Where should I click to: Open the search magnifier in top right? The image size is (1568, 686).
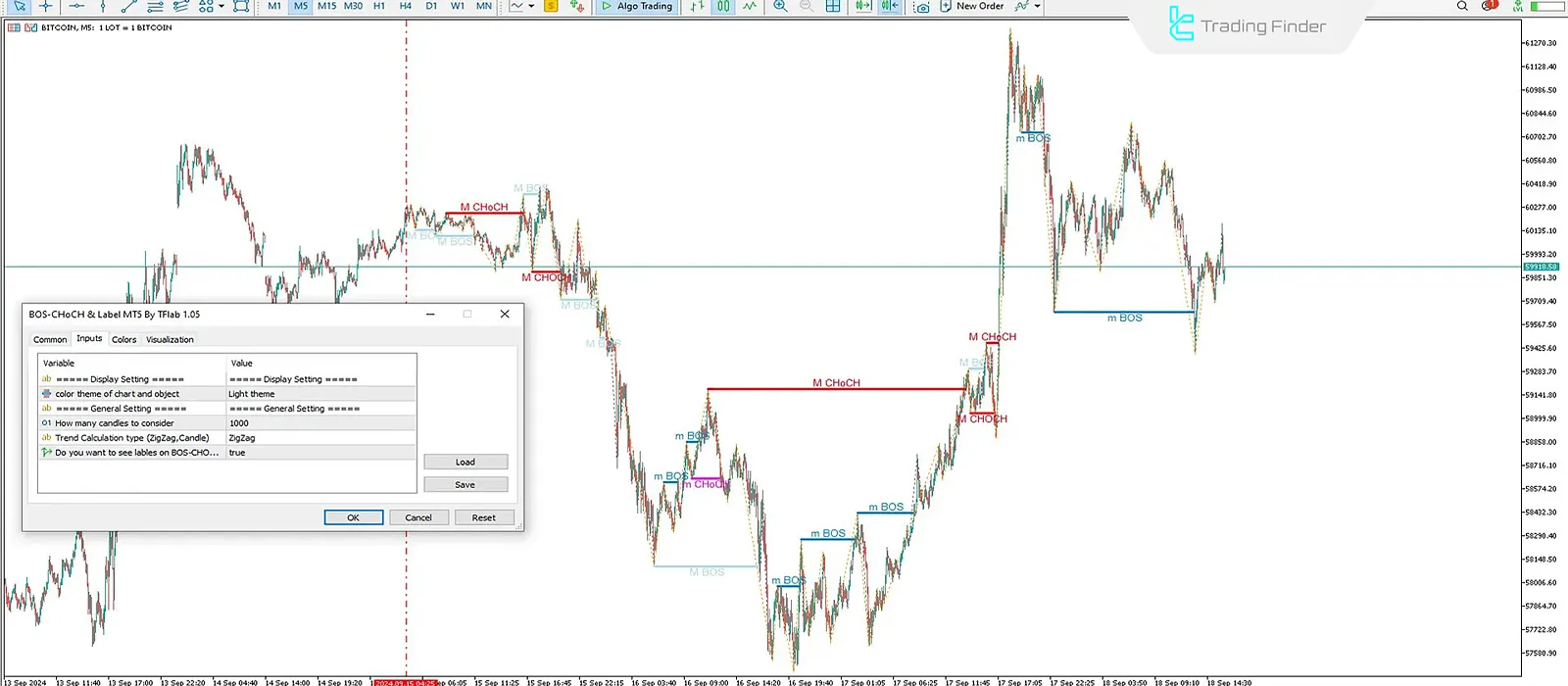tap(1462, 6)
